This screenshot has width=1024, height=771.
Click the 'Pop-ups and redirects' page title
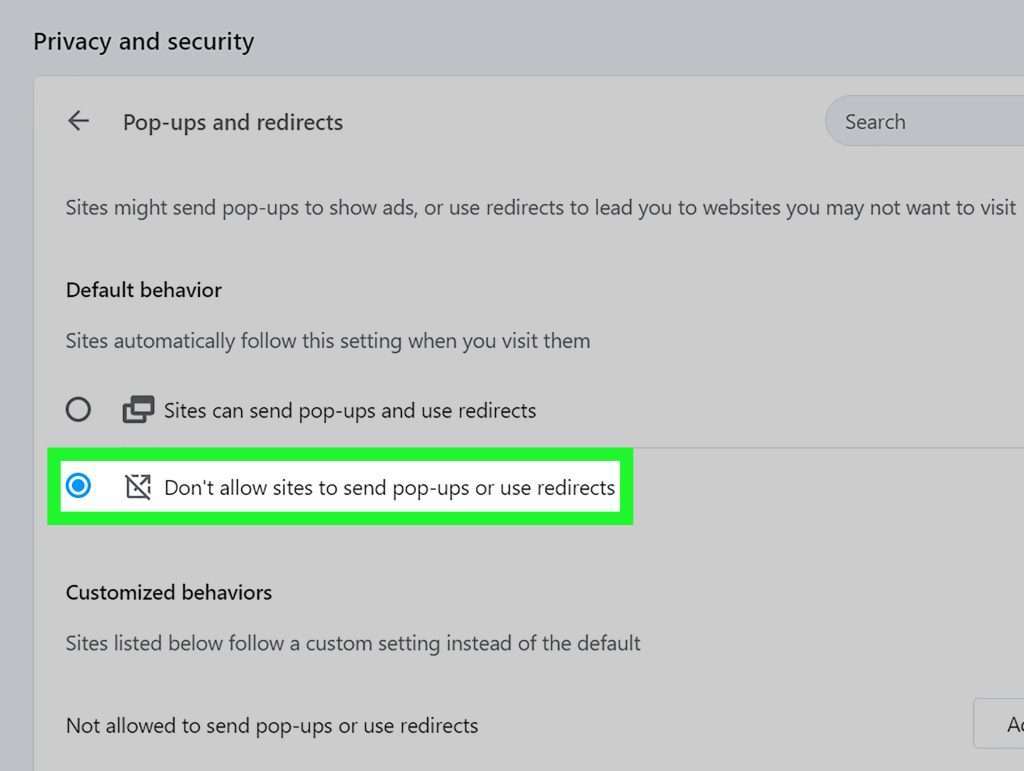[232, 123]
